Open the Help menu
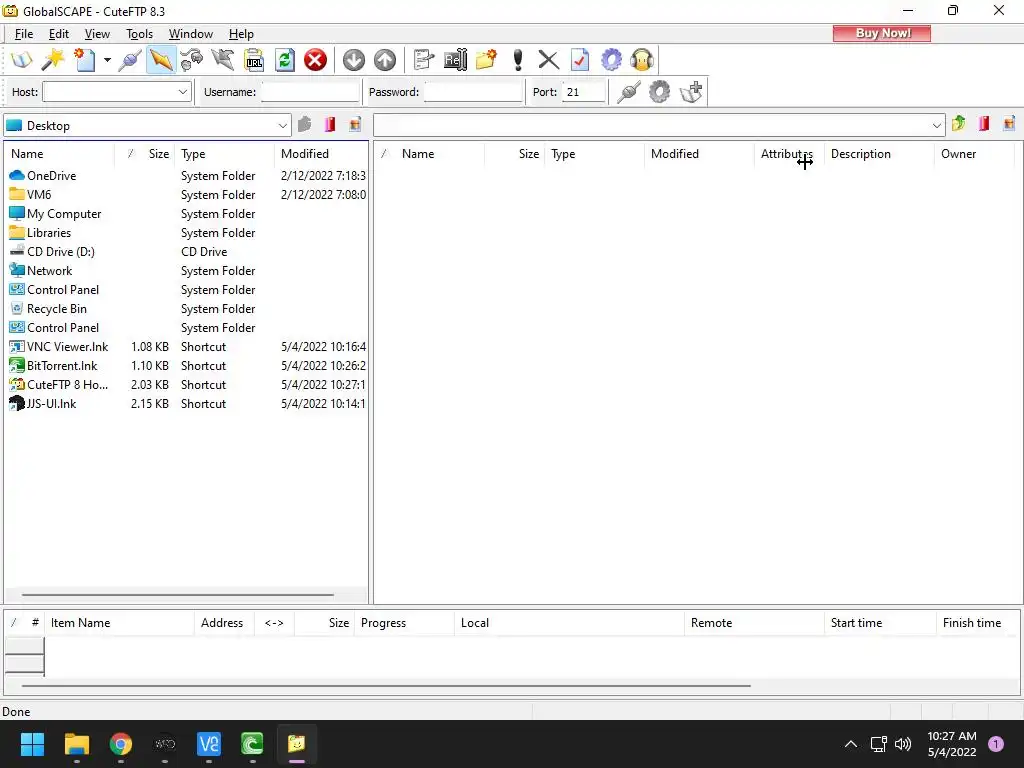The width and height of the screenshot is (1024, 768). (x=241, y=34)
